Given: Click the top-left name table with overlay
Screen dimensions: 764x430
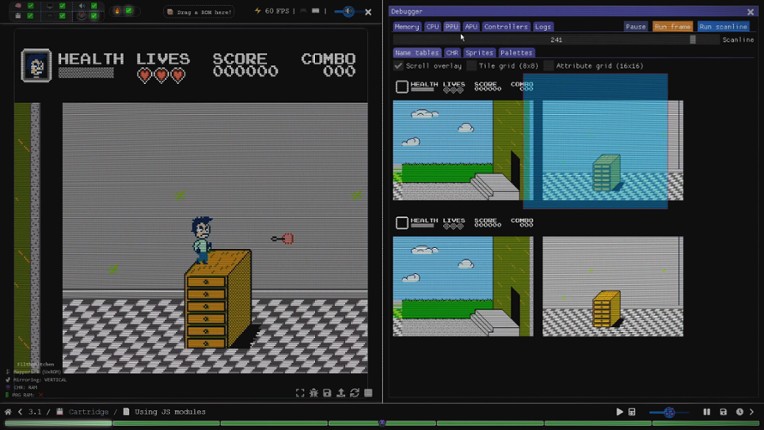Looking at the screenshot, I should 463,141.
